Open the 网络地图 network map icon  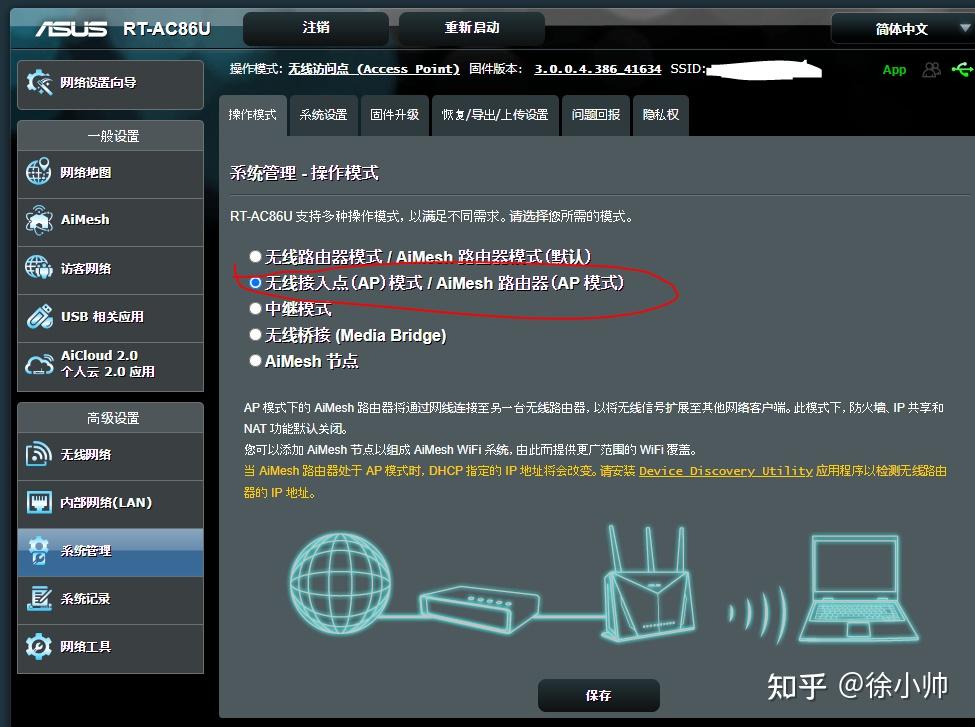[x=39, y=172]
